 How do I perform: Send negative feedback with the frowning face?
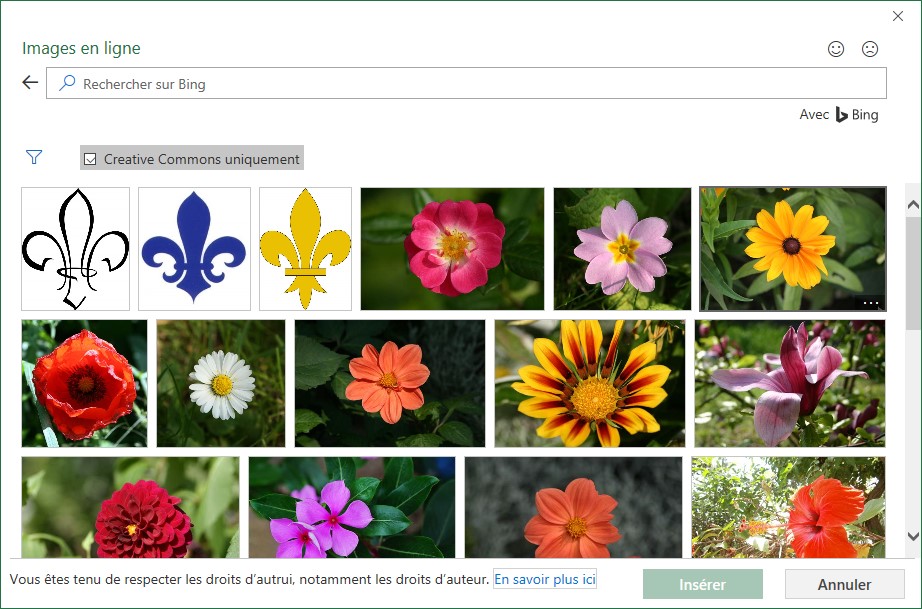click(870, 49)
